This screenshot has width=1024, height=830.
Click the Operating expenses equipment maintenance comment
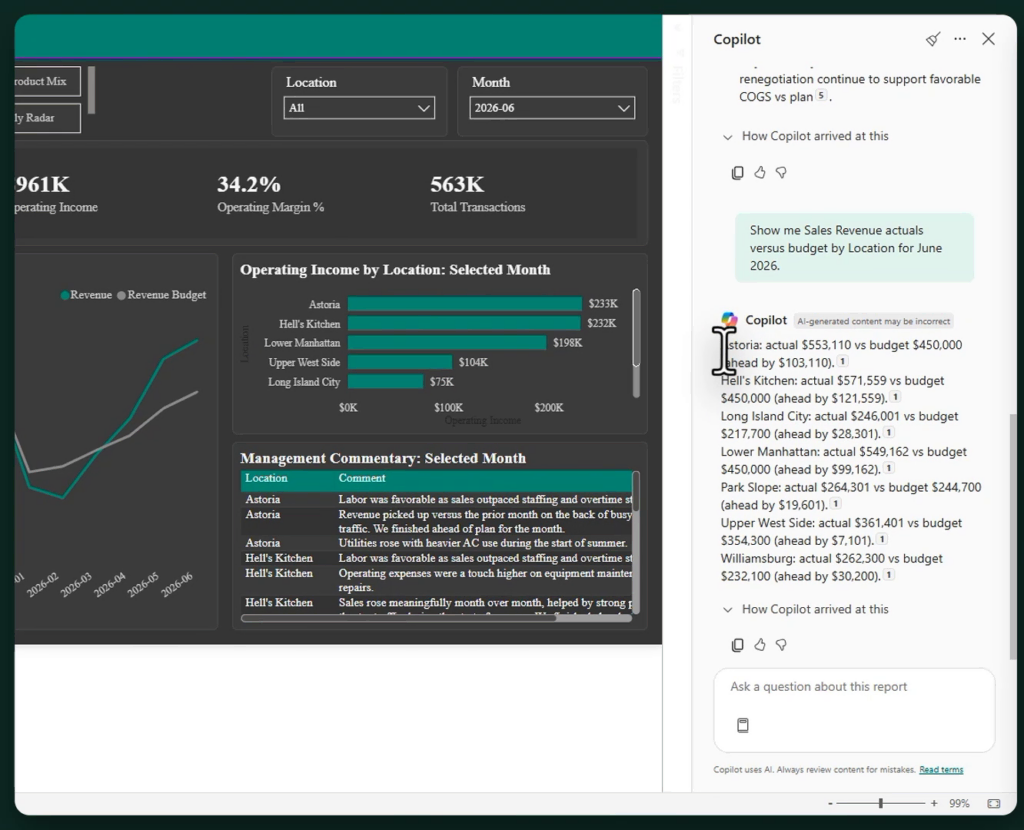(485, 580)
